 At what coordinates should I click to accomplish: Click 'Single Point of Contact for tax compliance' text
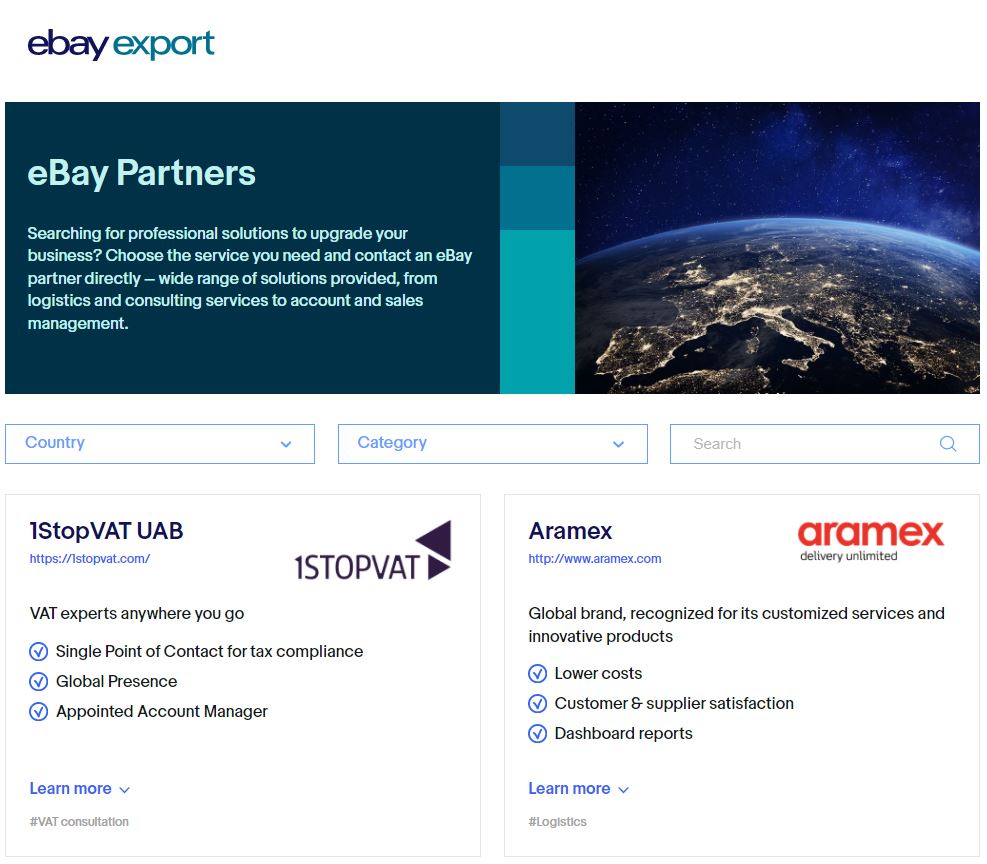[210, 651]
